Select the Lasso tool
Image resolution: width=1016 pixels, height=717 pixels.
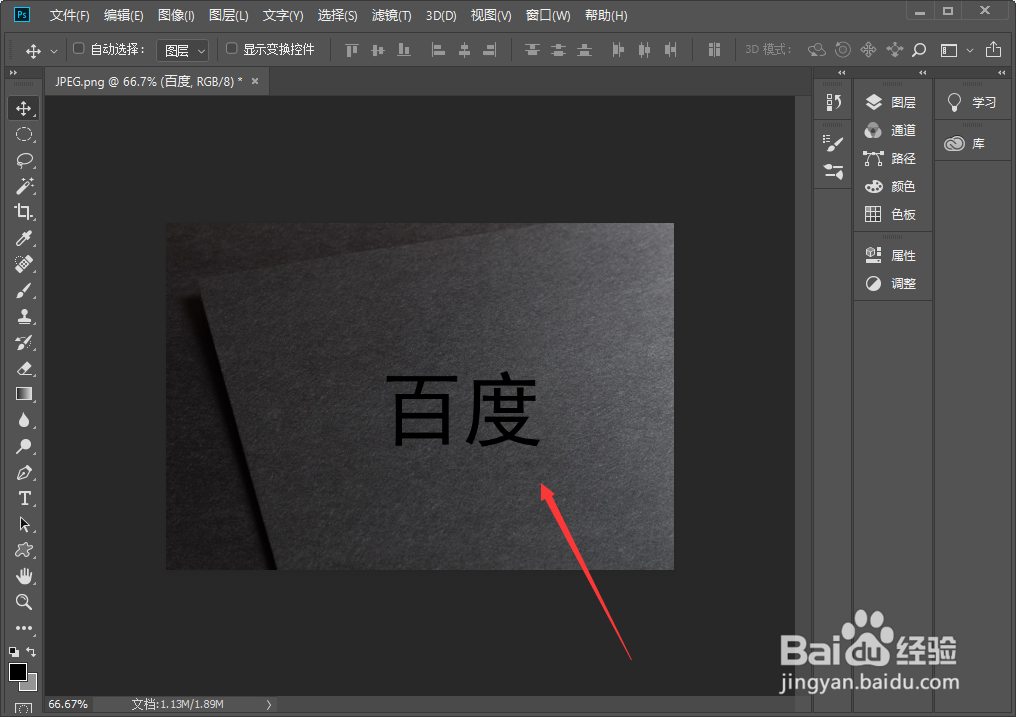pos(24,160)
